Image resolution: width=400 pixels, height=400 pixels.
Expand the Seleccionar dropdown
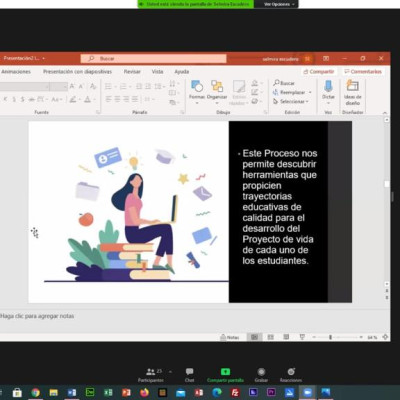(291, 101)
